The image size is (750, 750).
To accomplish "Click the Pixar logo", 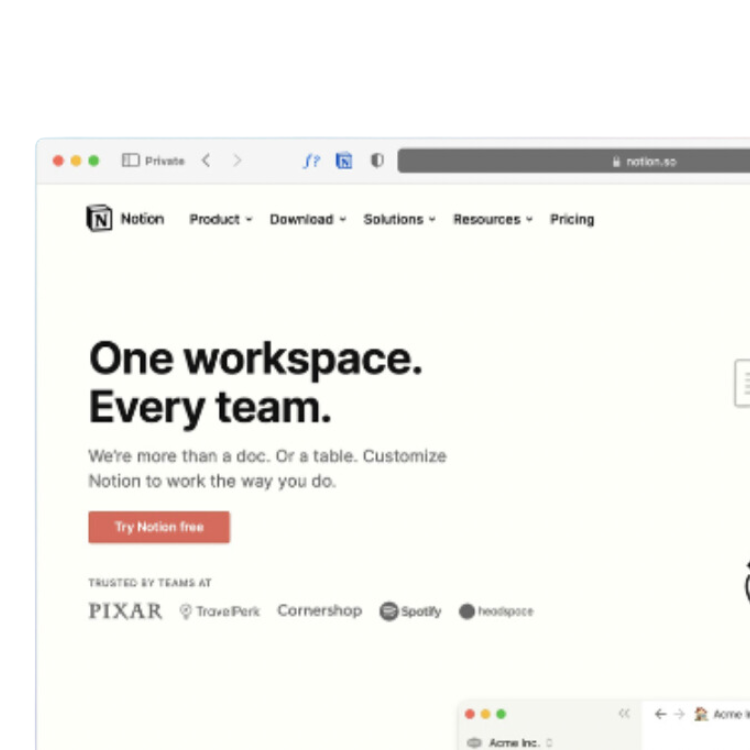I will (125, 611).
